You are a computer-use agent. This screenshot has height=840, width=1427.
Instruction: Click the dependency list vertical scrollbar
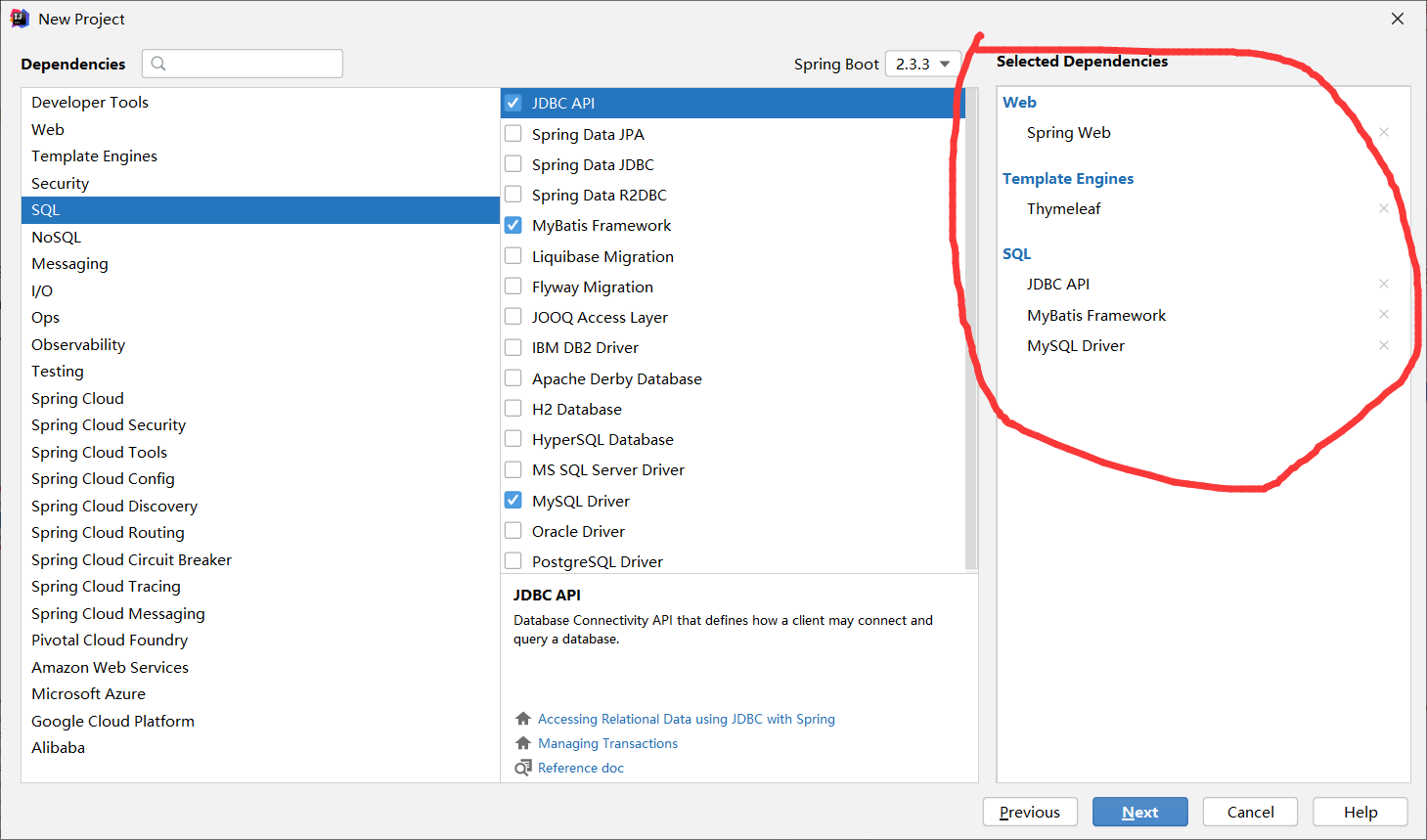(971, 329)
